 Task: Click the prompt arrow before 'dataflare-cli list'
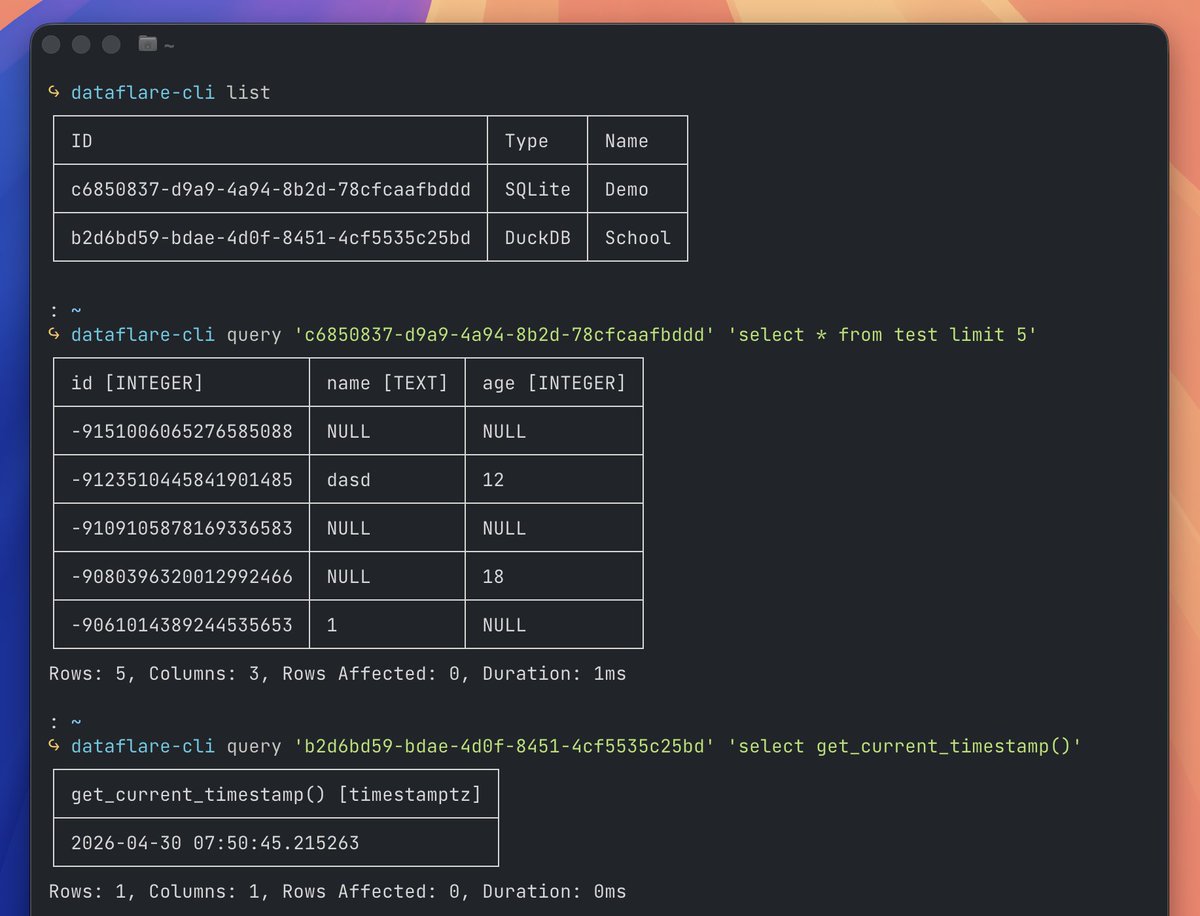coord(55,93)
